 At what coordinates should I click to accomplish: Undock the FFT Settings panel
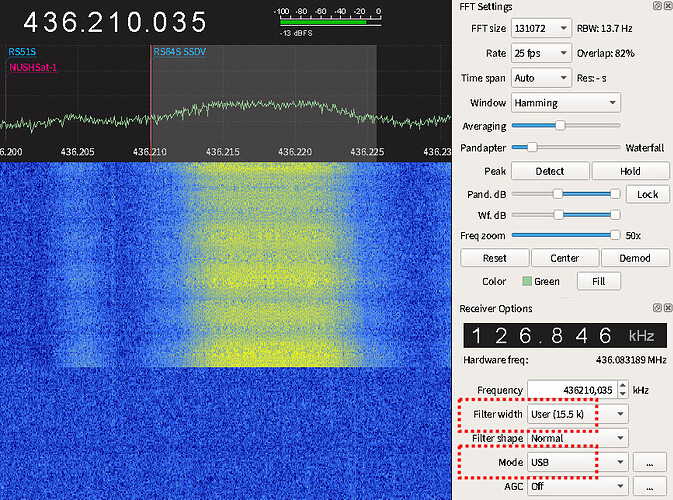point(657,6)
